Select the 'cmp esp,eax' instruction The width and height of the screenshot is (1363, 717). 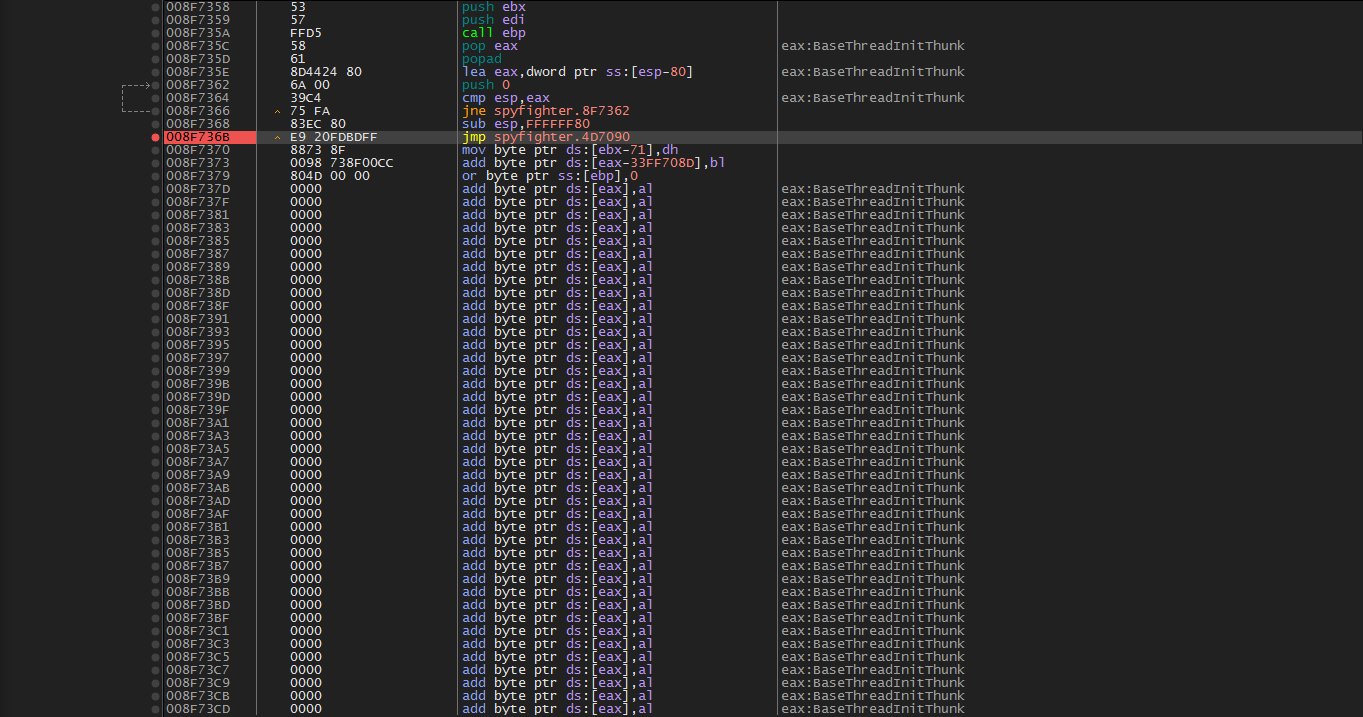(x=505, y=98)
